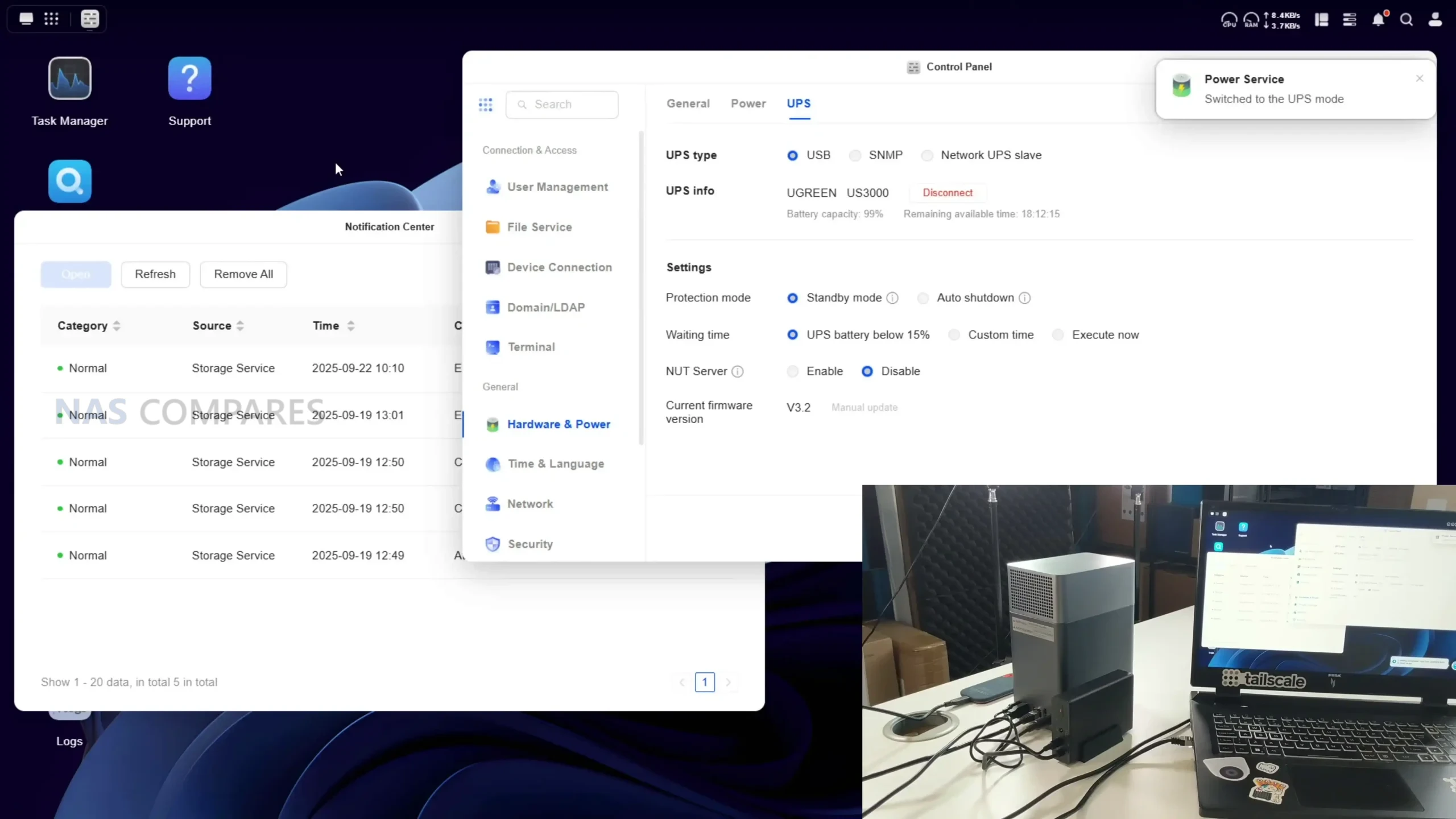The width and height of the screenshot is (1456, 819).
Task: Check the RAM usage gauge icon
Action: tap(1251, 20)
